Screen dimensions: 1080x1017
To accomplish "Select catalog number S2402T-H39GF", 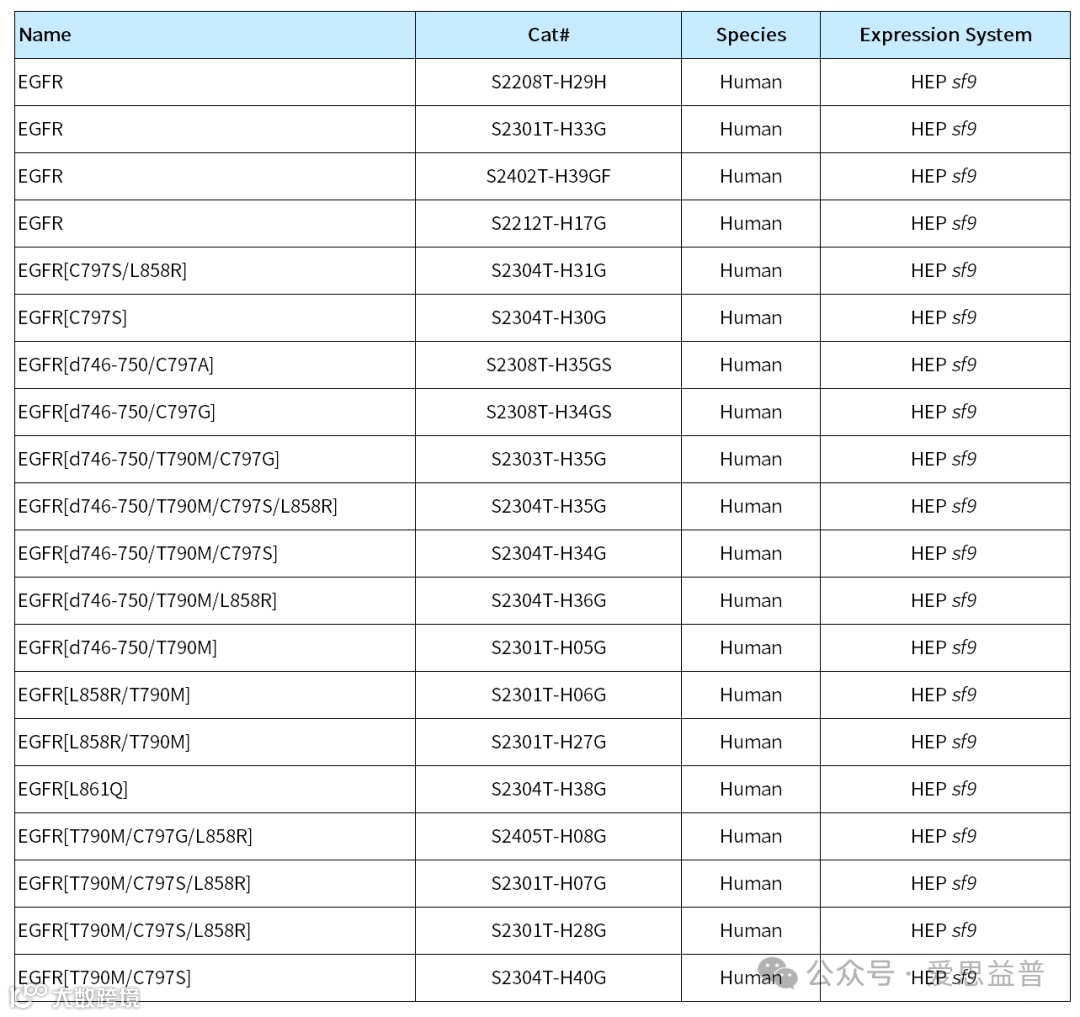I will tap(548, 176).
